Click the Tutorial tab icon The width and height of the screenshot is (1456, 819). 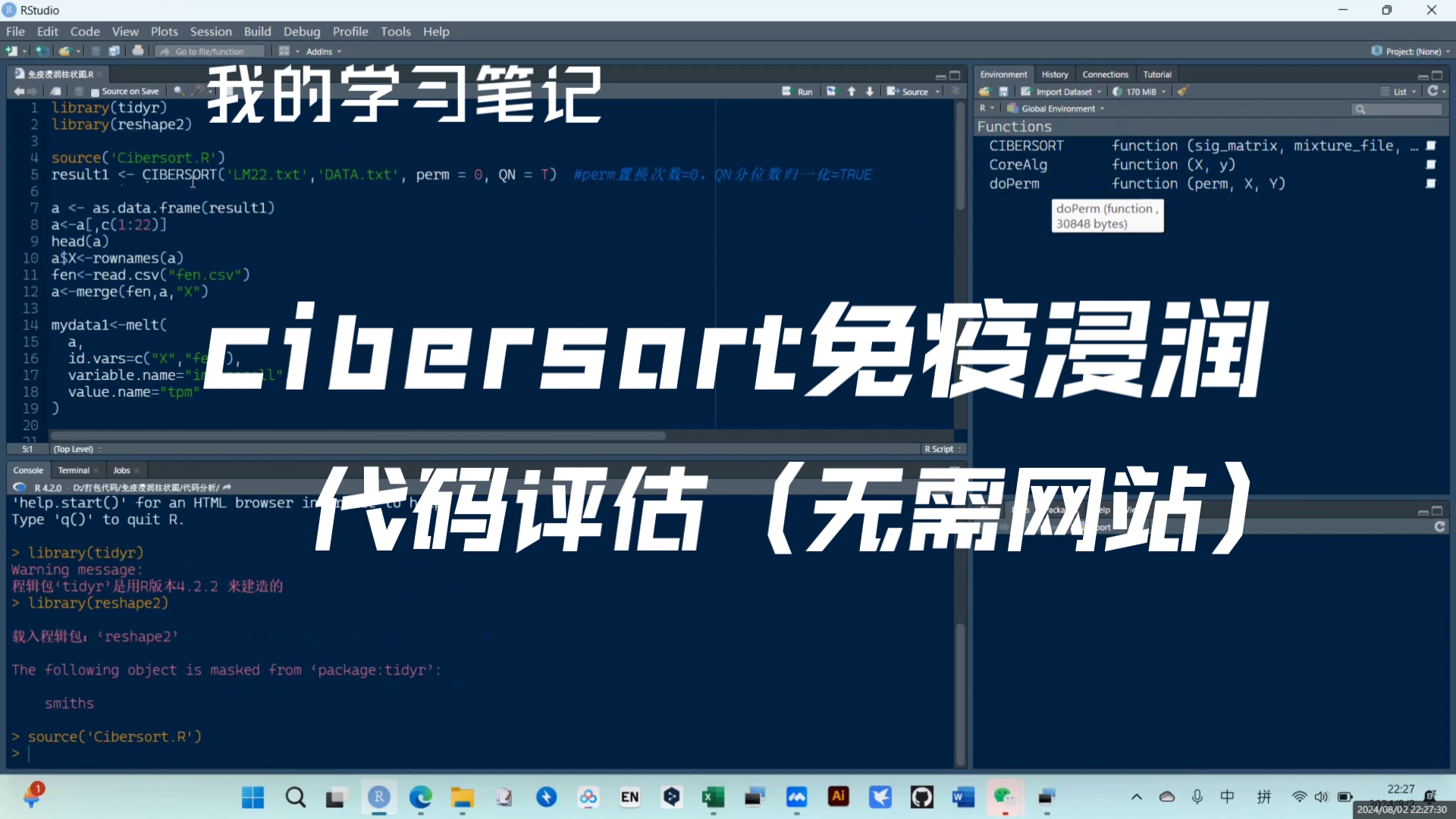tap(1156, 74)
